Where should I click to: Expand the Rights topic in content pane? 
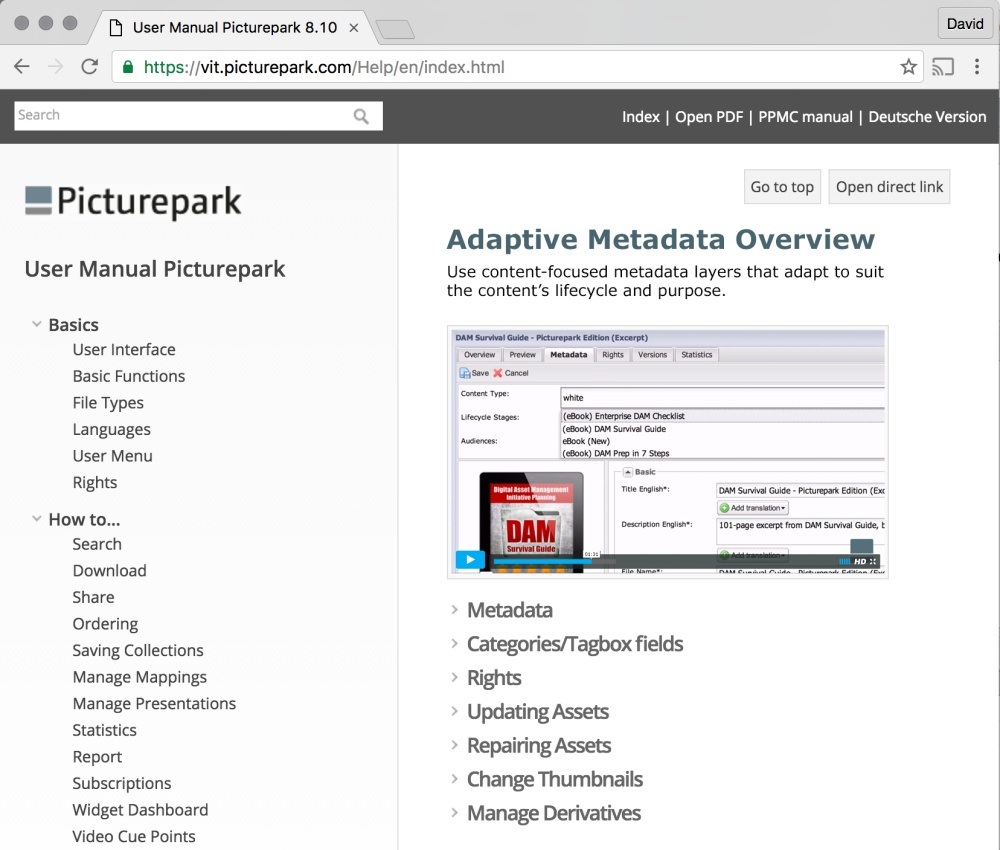454,677
